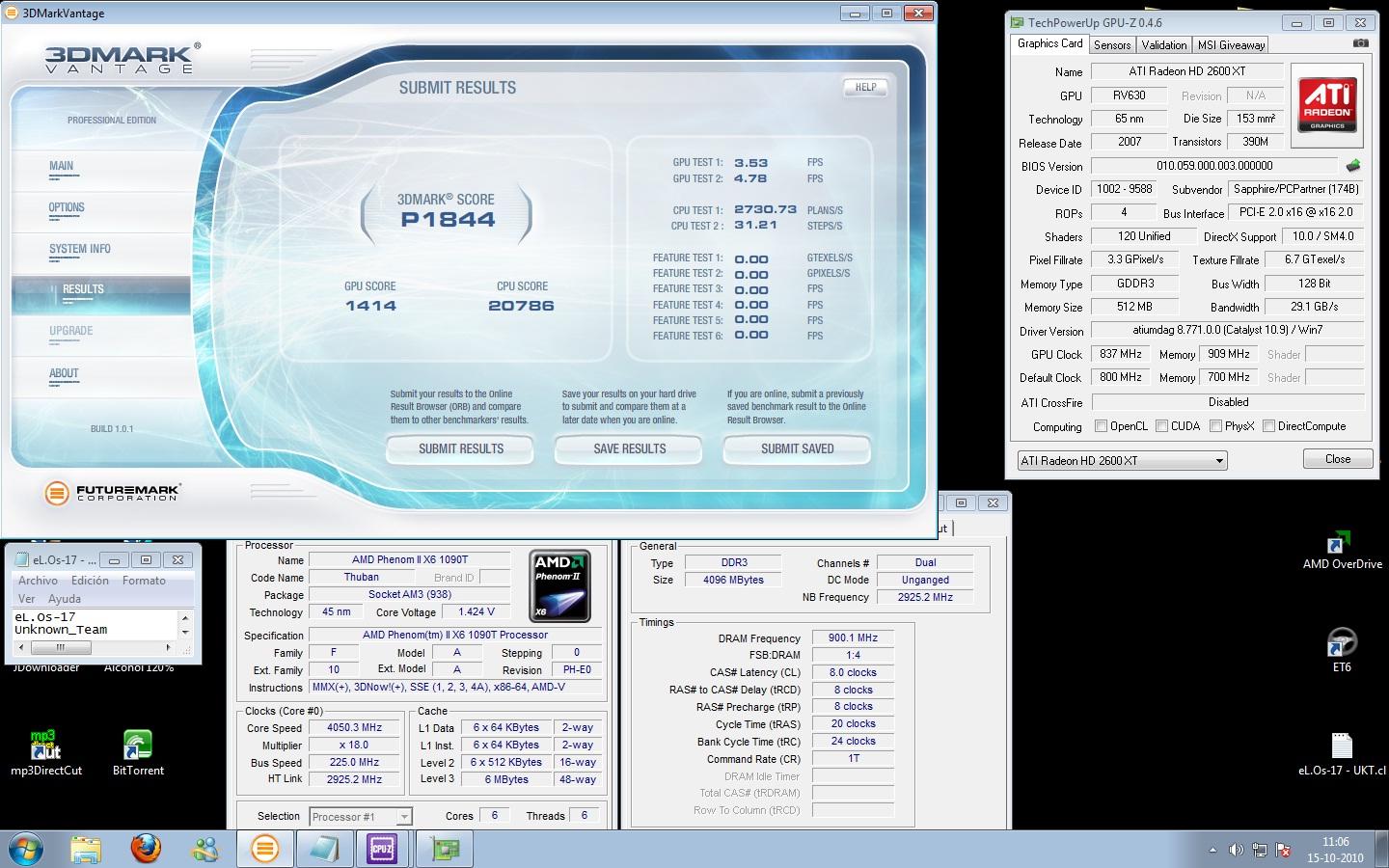Click the network tray icon
The height and width of the screenshot is (868, 1389).
1259,850
